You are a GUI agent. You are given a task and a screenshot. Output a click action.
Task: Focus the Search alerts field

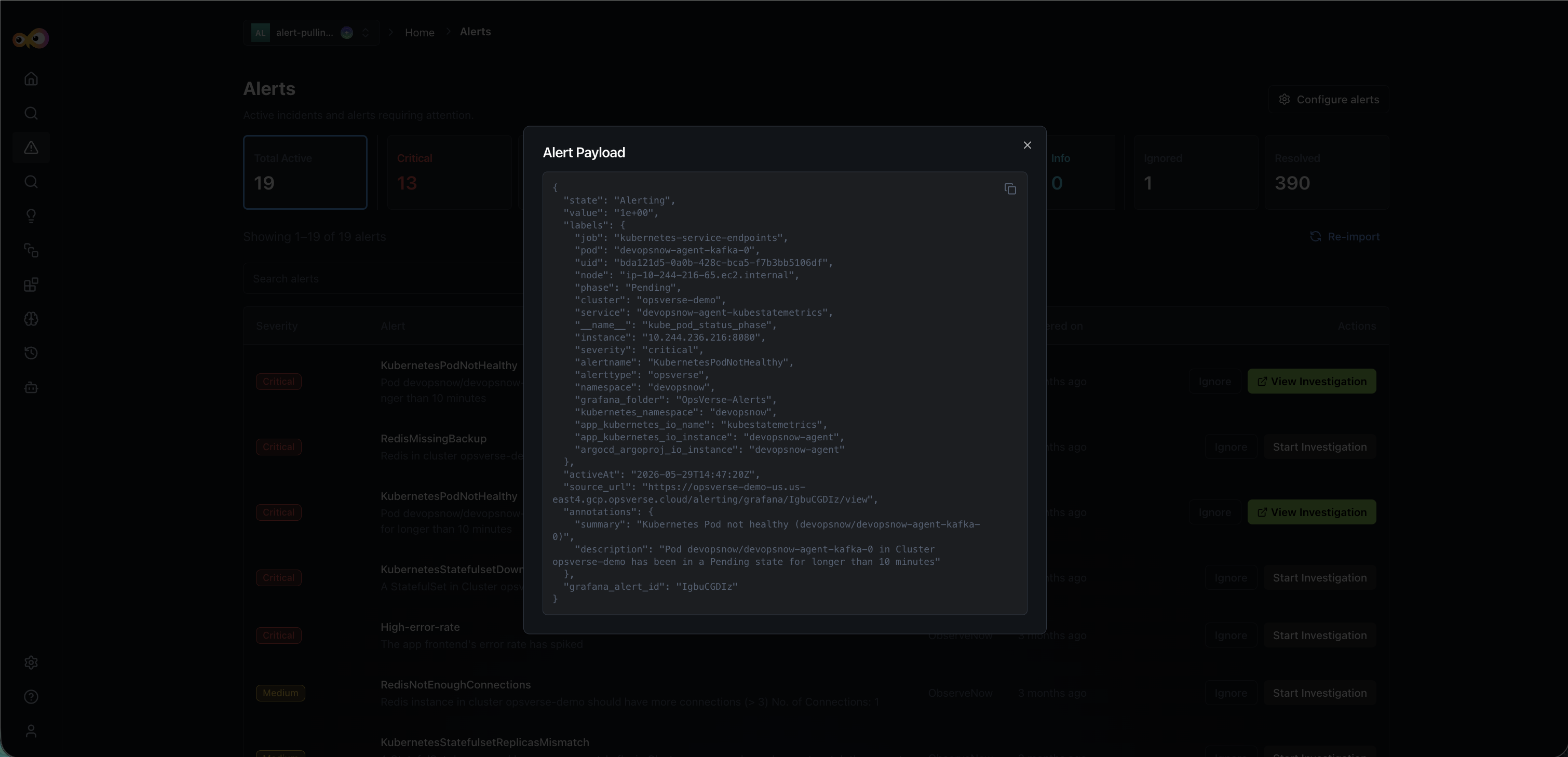pyautogui.click(x=384, y=279)
